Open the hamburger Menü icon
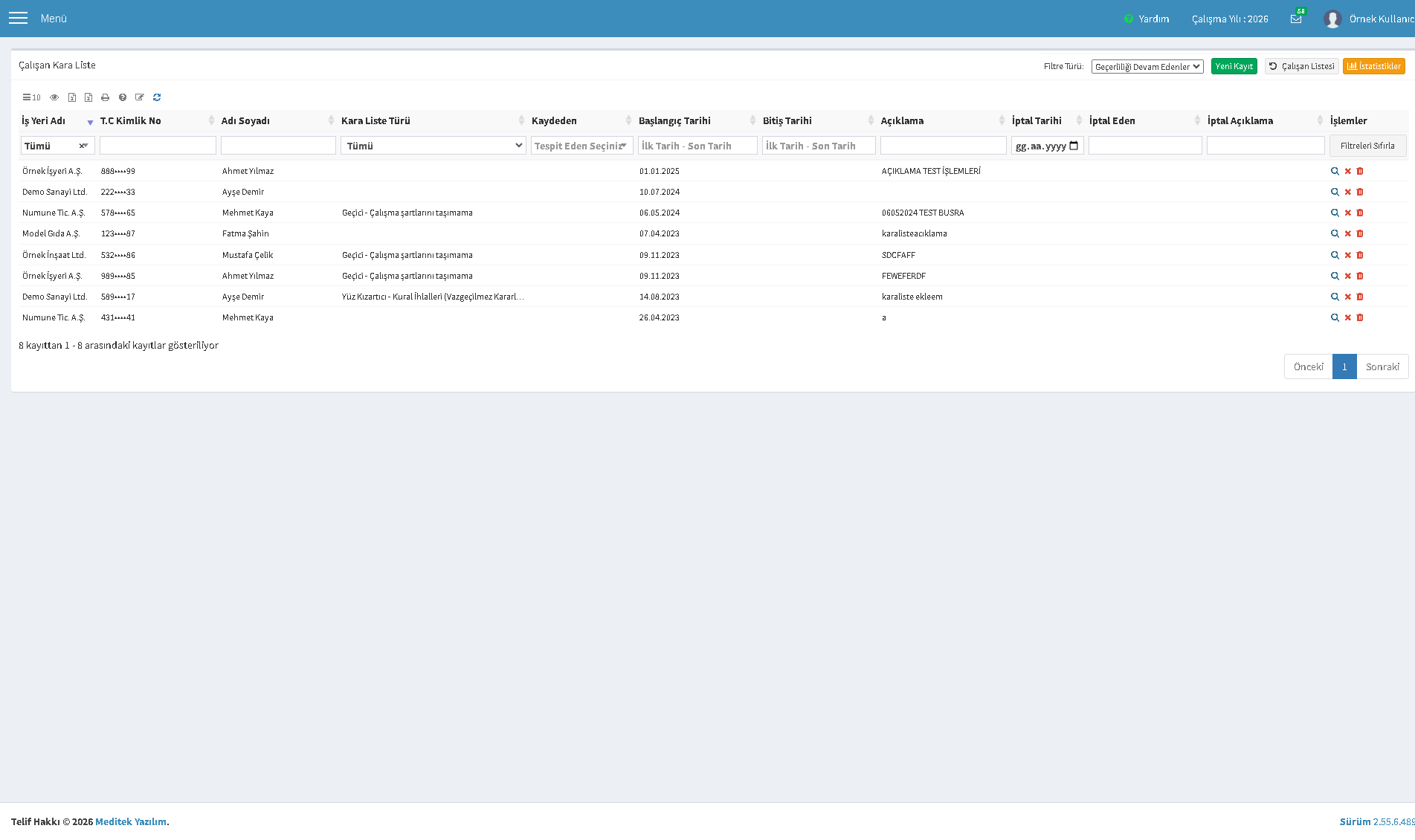This screenshot has width=1415, height=840. click(x=18, y=18)
